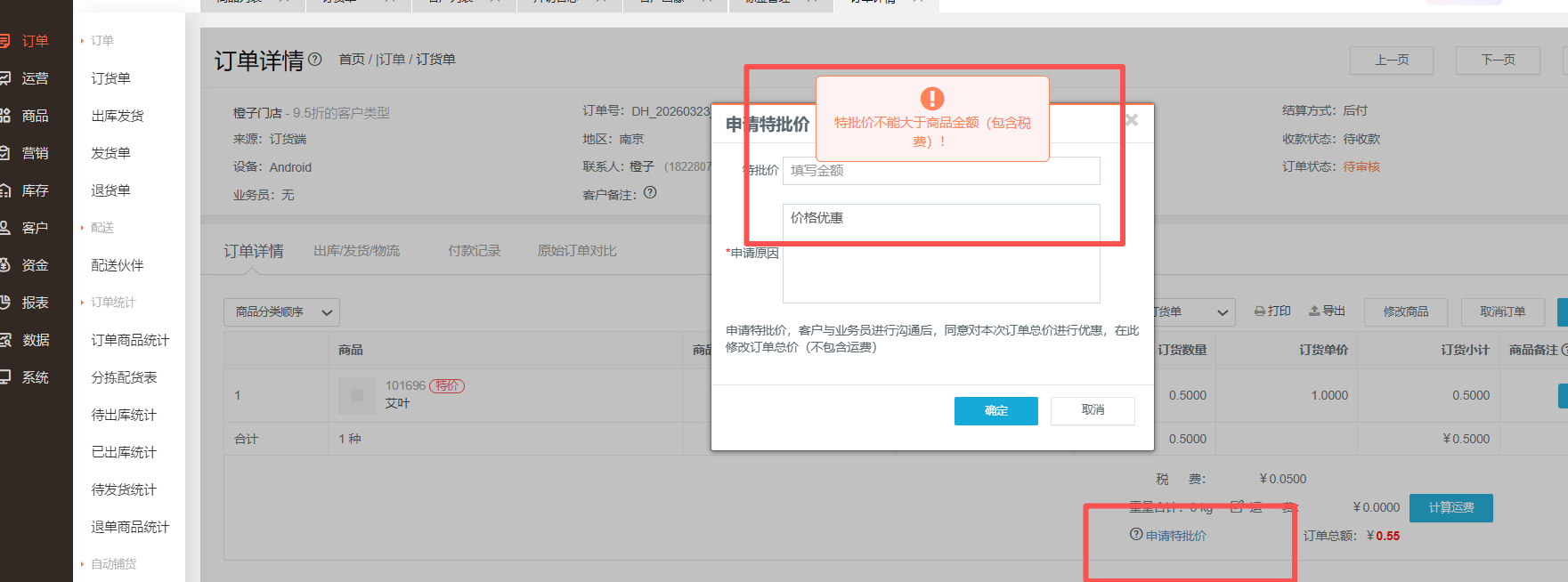The height and width of the screenshot is (582, 1568).
Task: Go to the next order 下一页
Action: click(1498, 61)
